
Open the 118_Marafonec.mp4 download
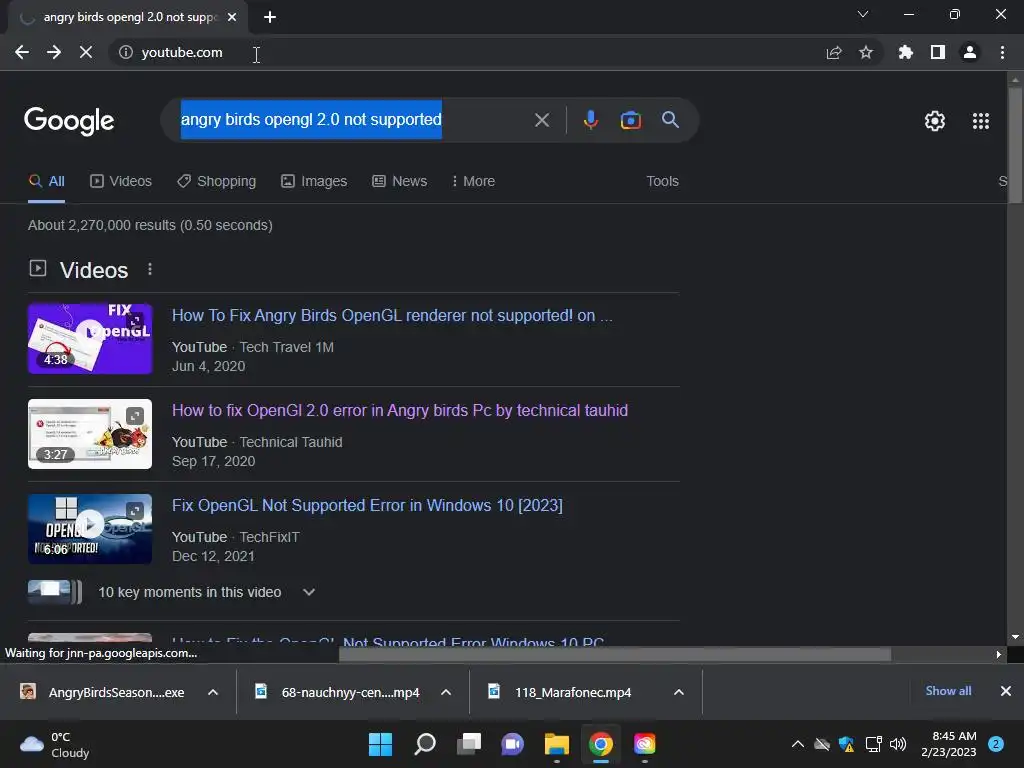(562, 692)
